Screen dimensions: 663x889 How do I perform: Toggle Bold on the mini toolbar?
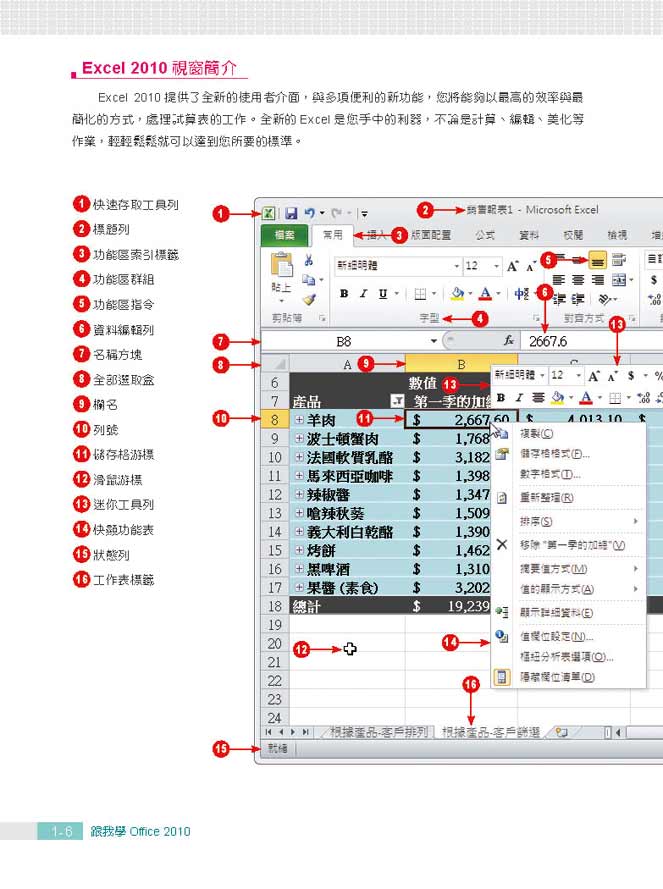(501, 398)
